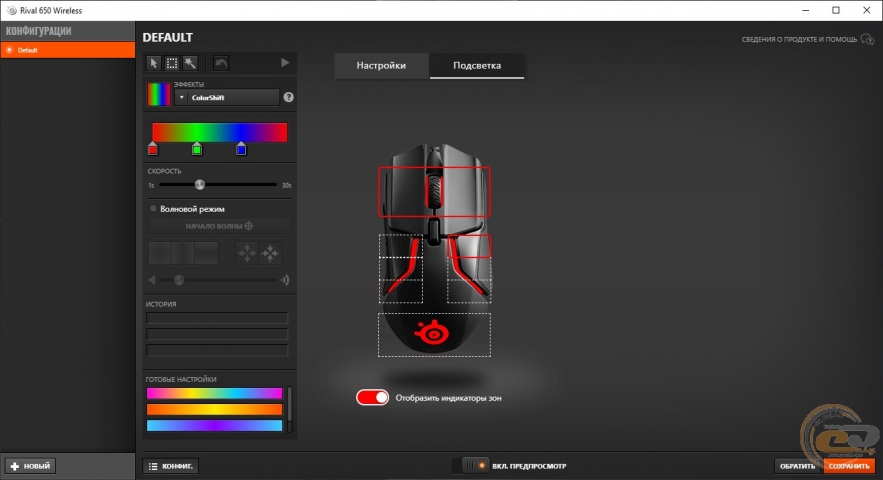Viewport: 883px width, 480px height.
Task: Apply the orange-yellow preset gradient
Action: (215, 410)
